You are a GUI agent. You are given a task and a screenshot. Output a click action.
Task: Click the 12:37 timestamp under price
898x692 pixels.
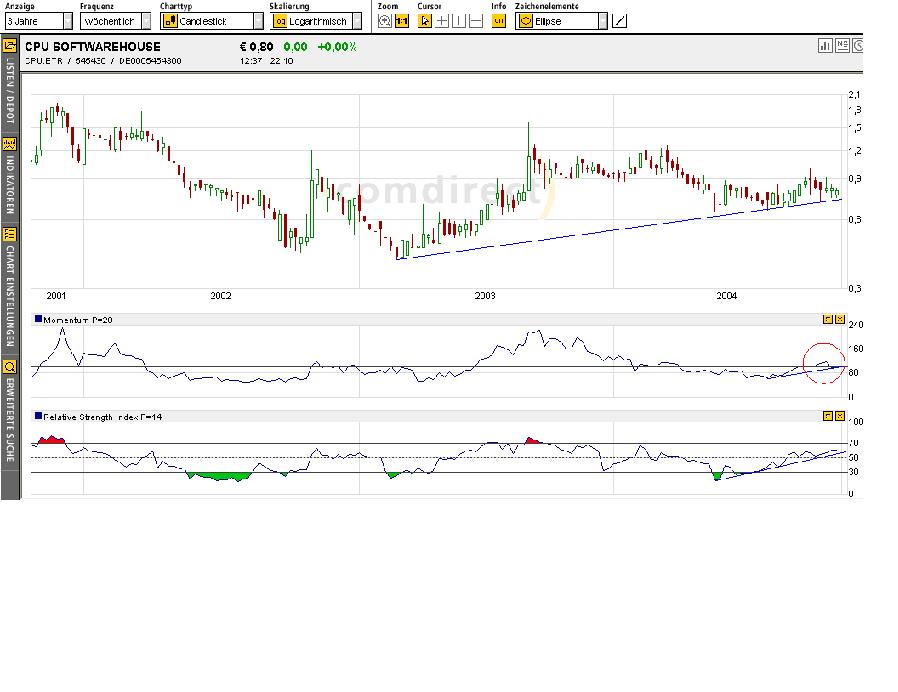(251, 61)
